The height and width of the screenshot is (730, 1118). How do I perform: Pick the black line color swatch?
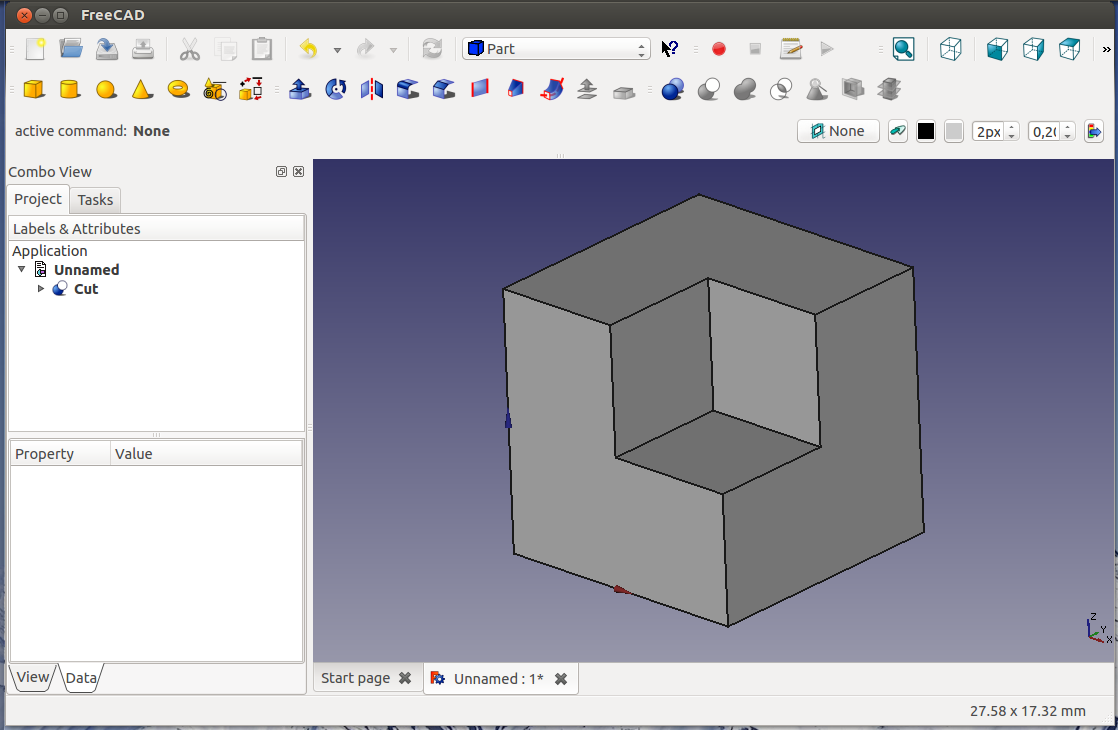[926, 131]
